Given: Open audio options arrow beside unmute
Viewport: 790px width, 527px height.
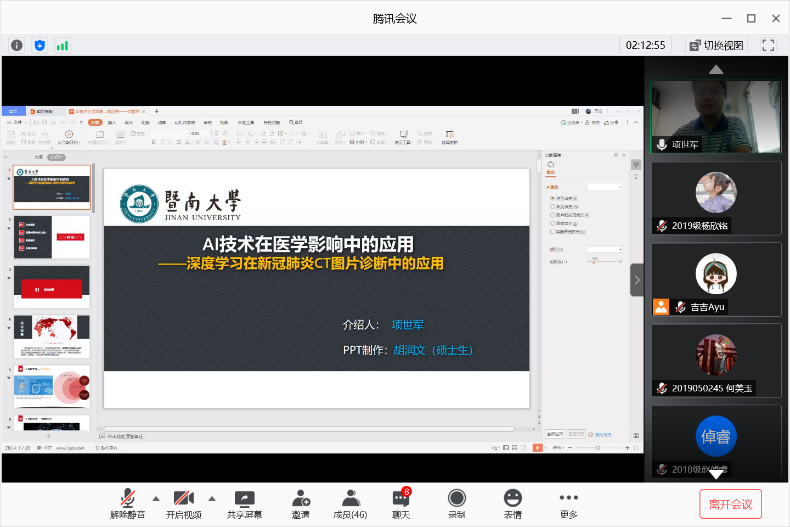Looking at the screenshot, I should coord(155,498).
